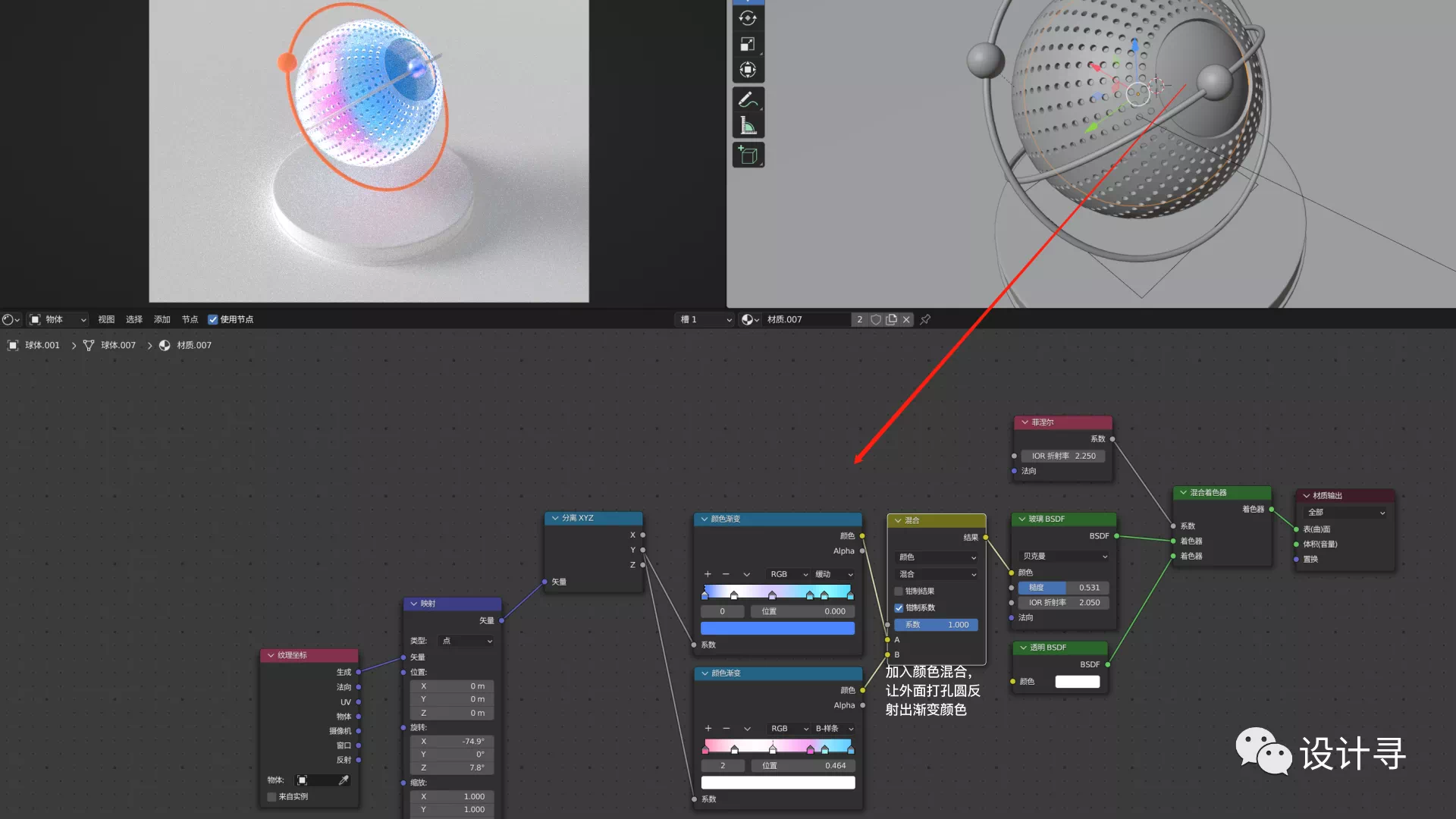
Task: Toggle the 来自实例 checkbox in 纹理坐标 node
Action: [x=271, y=796]
